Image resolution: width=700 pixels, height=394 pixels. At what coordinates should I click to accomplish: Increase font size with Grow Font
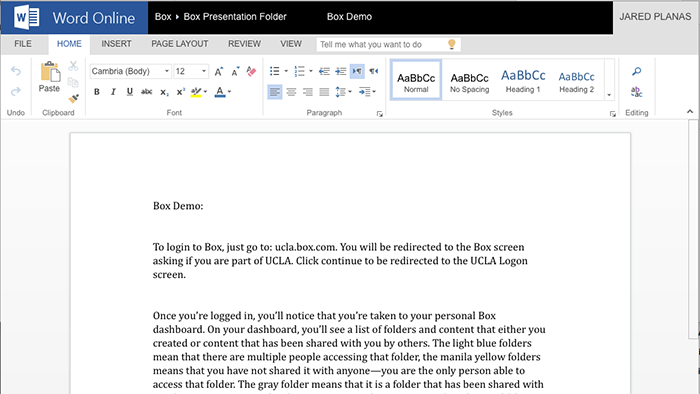pyautogui.click(x=218, y=71)
